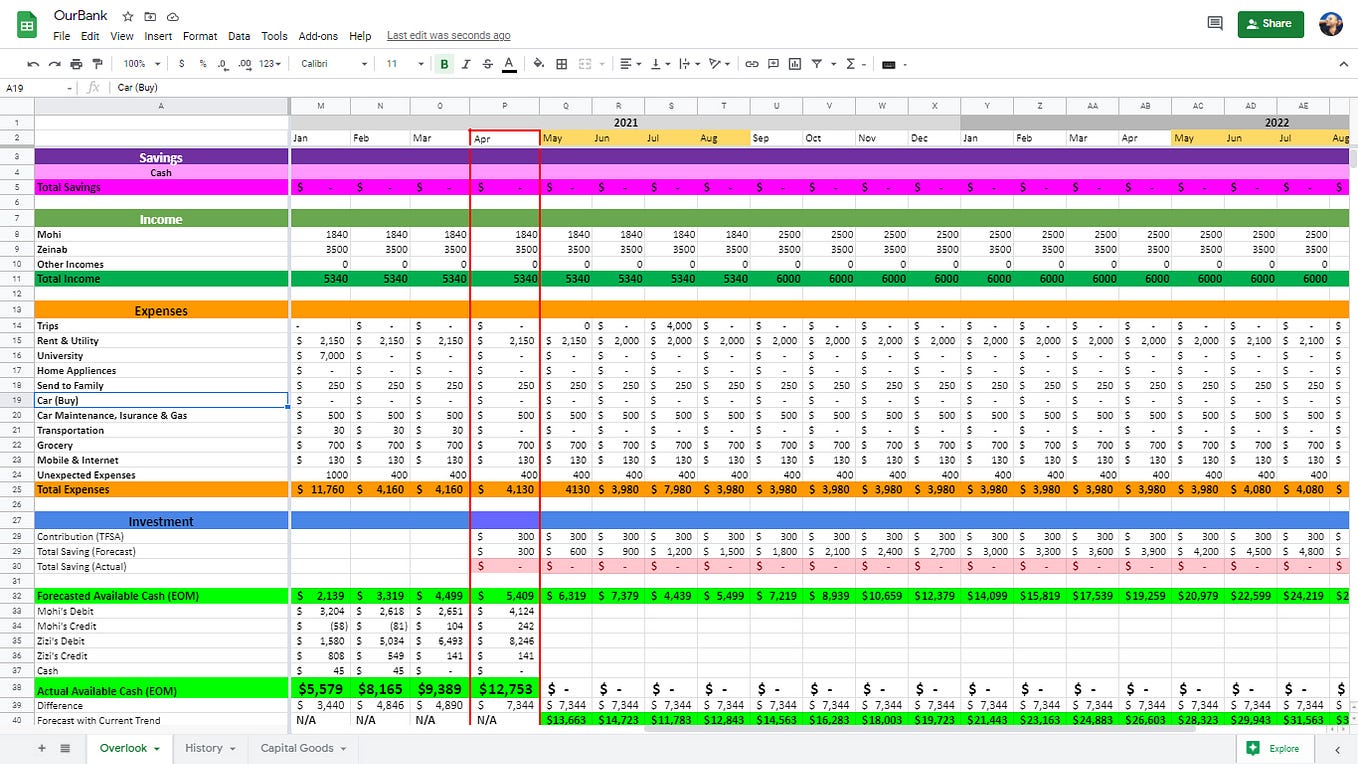Decrease decimal places icon

[222, 64]
